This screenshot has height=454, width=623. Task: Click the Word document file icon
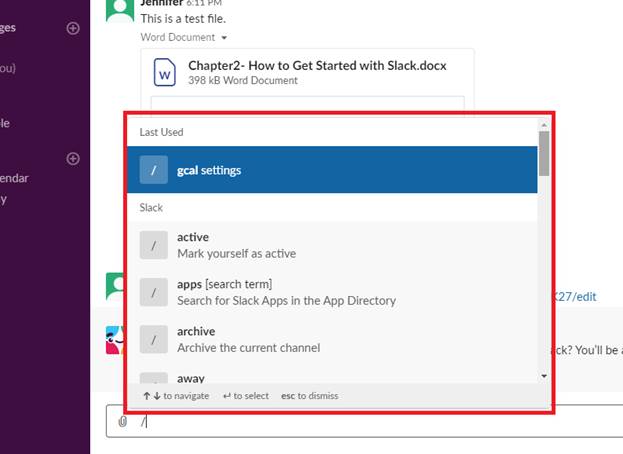(164, 72)
